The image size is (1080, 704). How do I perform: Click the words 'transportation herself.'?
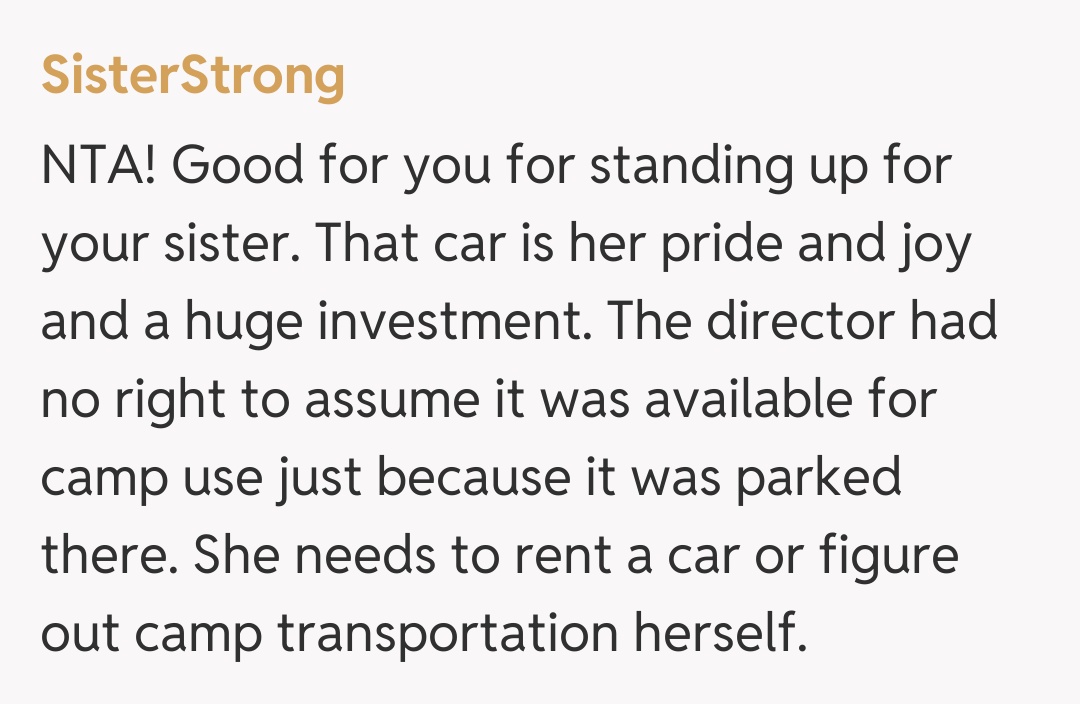(541, 633)
